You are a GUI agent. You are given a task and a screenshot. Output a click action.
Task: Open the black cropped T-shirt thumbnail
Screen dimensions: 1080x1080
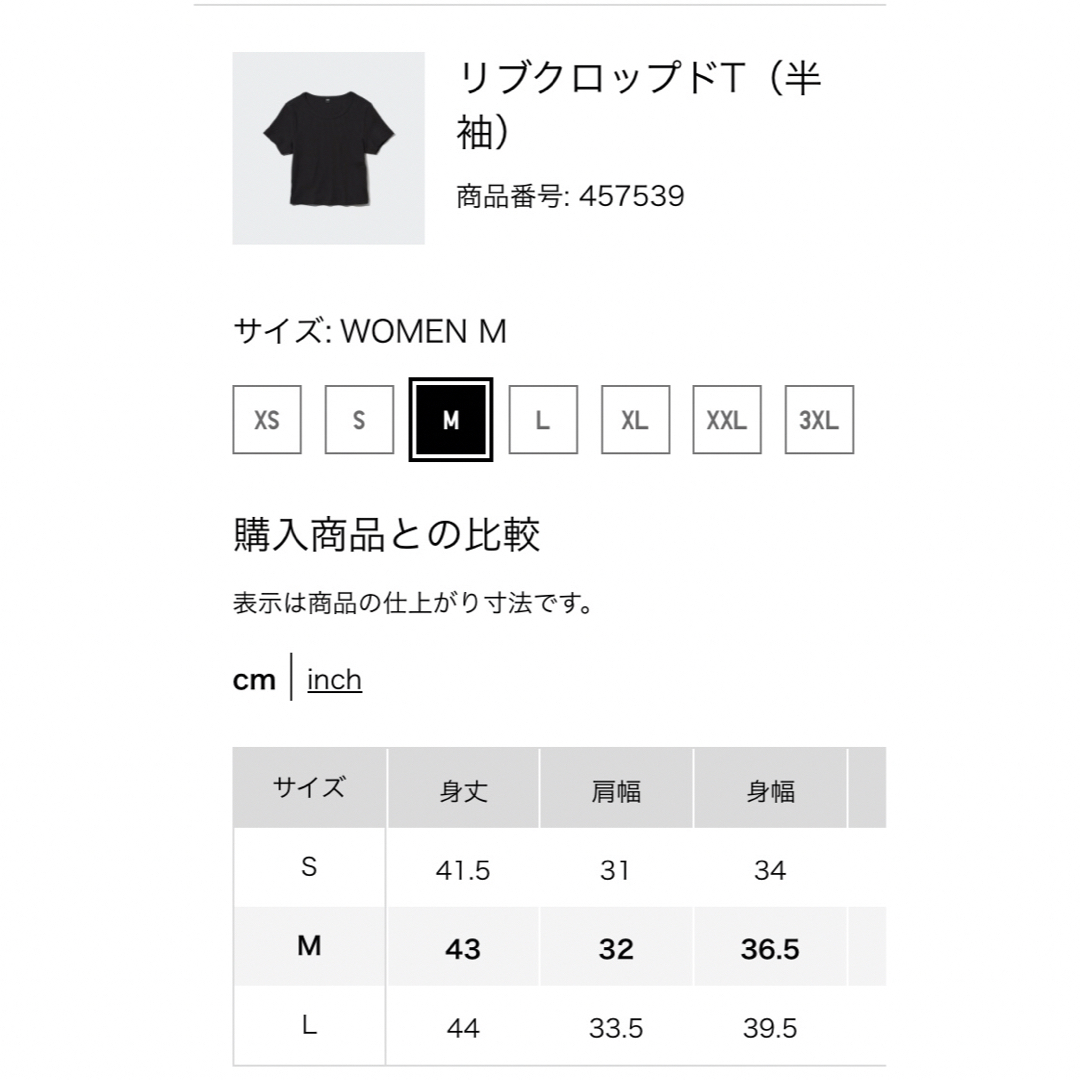pyautogui.click(x=329, y=148)
